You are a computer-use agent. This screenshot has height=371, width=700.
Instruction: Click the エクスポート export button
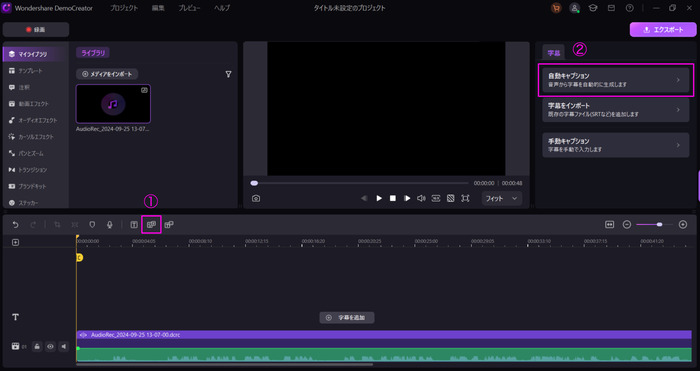(x=663, y=29)
